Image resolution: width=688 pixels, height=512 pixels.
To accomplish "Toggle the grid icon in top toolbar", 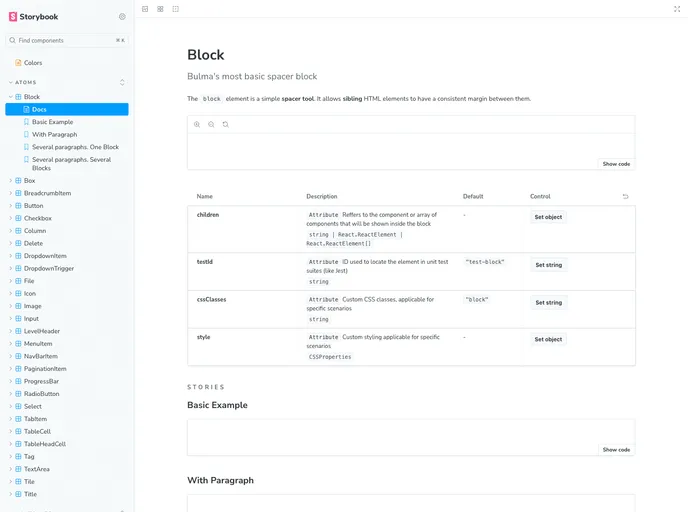I will pyautogui.click(x=160, y=9).
